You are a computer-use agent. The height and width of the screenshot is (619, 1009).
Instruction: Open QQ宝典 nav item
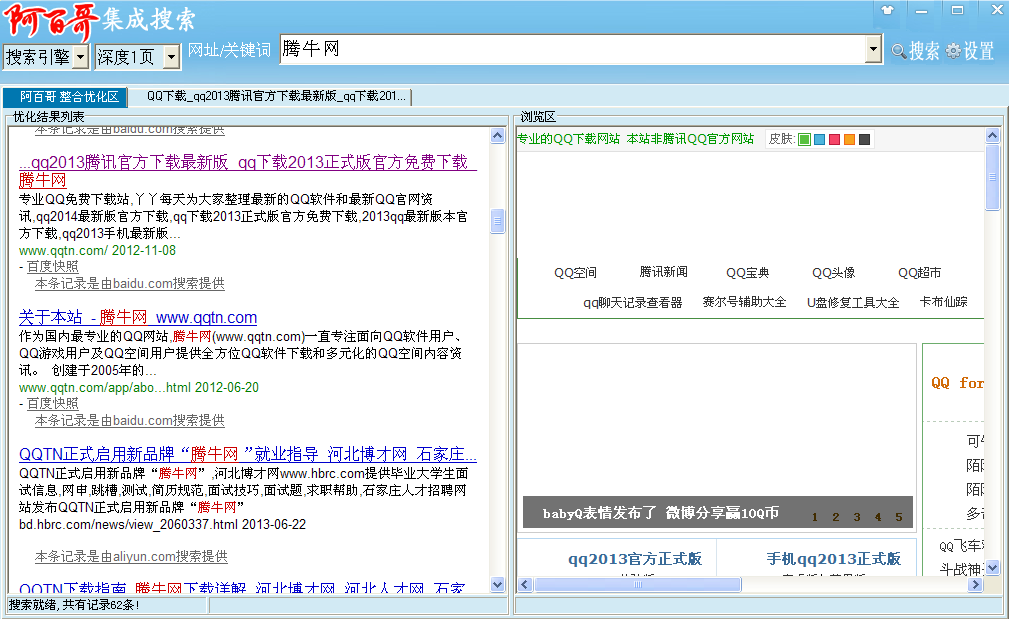tap(748, 273)
